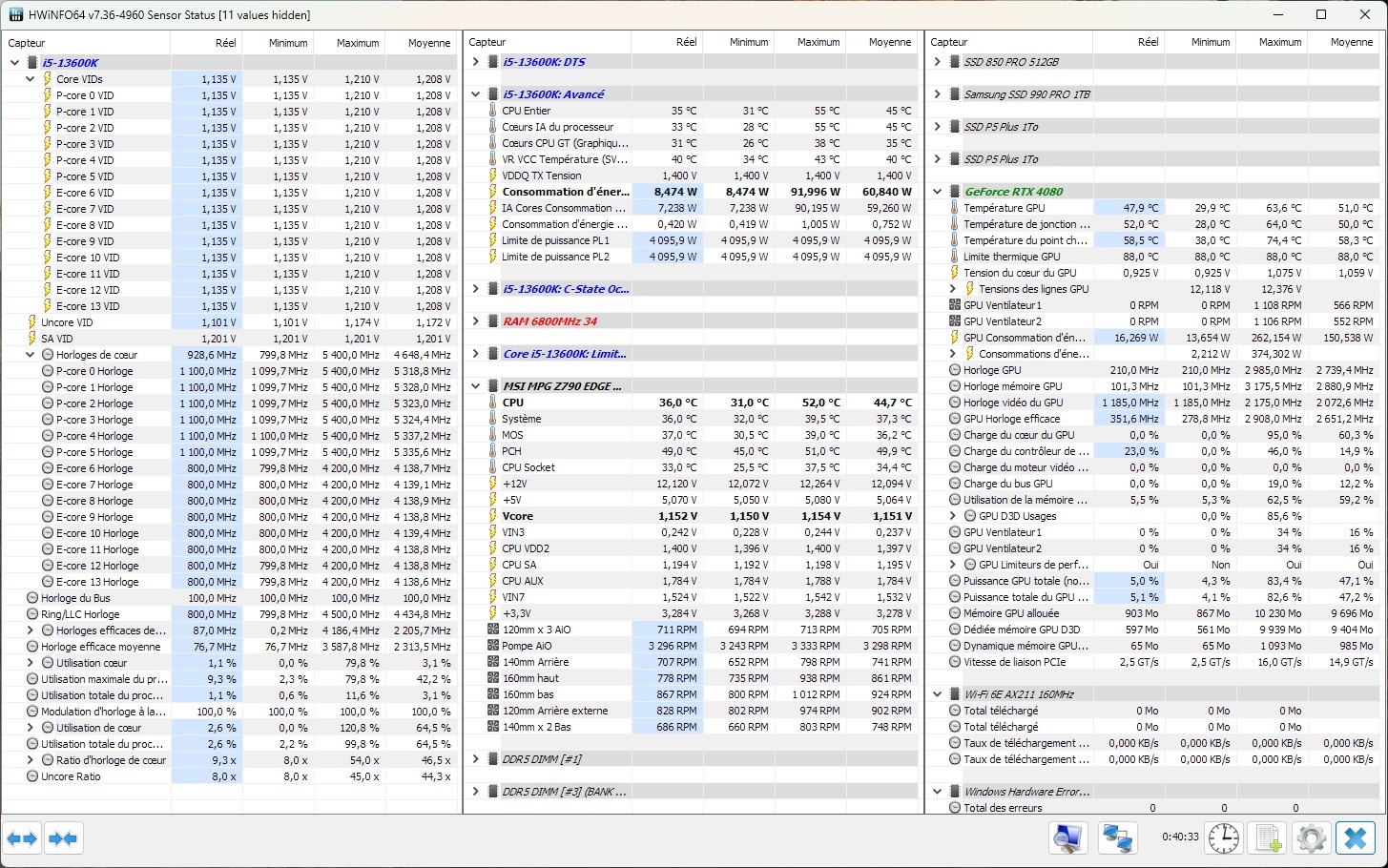Start logging with the sheet-plus icon
Image resolution: width=1388 pixels, height=868 pixels.
(x=1268, y=839)
